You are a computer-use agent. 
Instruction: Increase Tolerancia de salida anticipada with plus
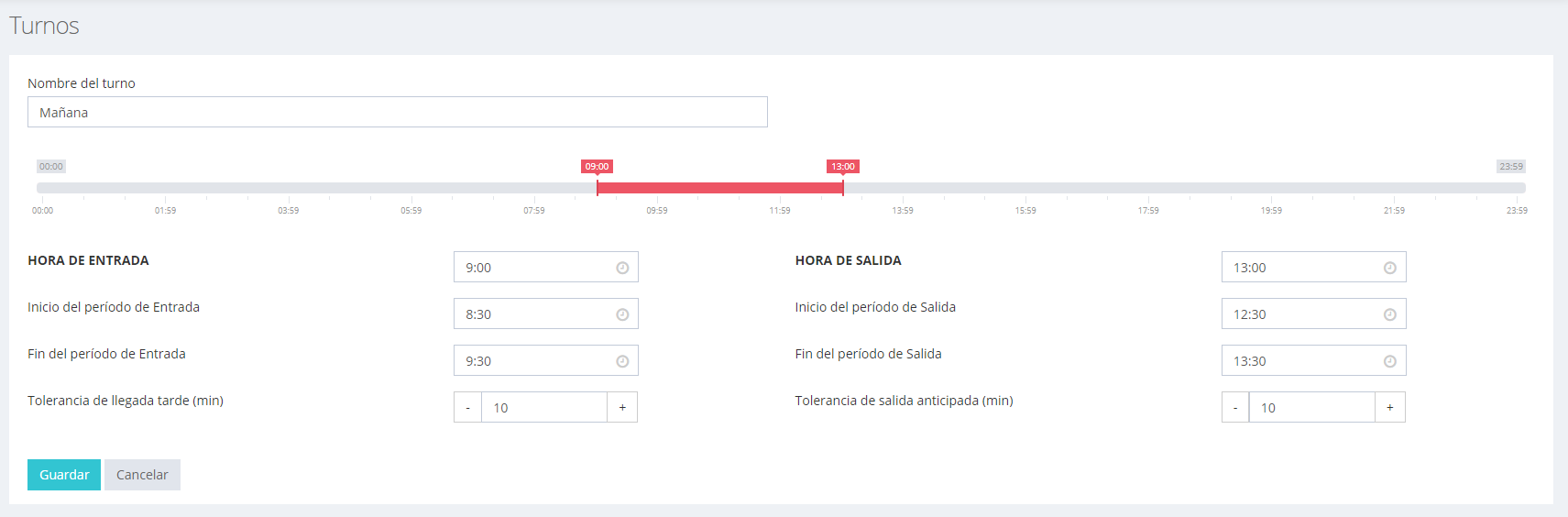click(1390, 407)
